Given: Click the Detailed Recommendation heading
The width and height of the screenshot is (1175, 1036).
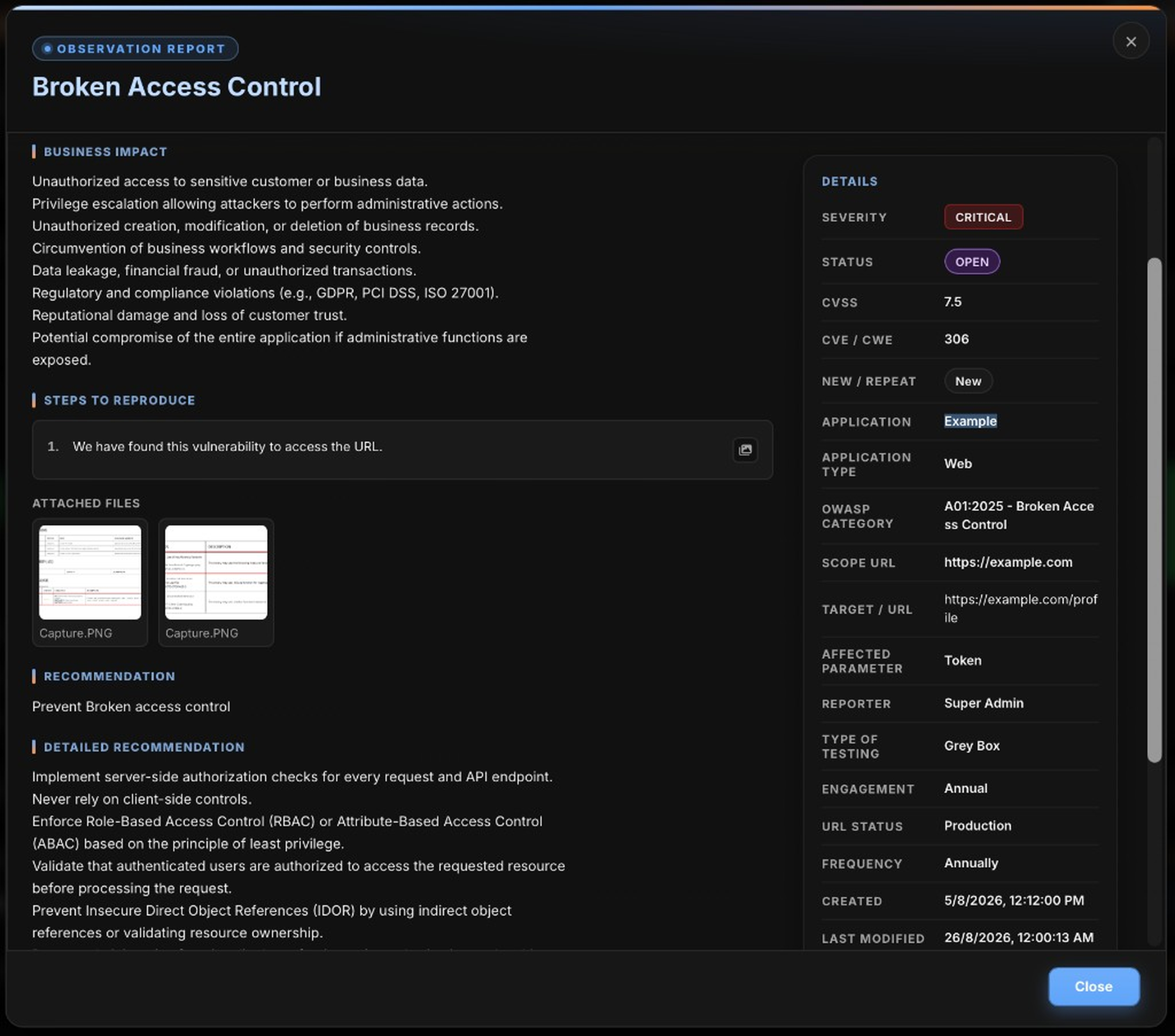Looking at the screenshot, I should click(x=144, y=747).
